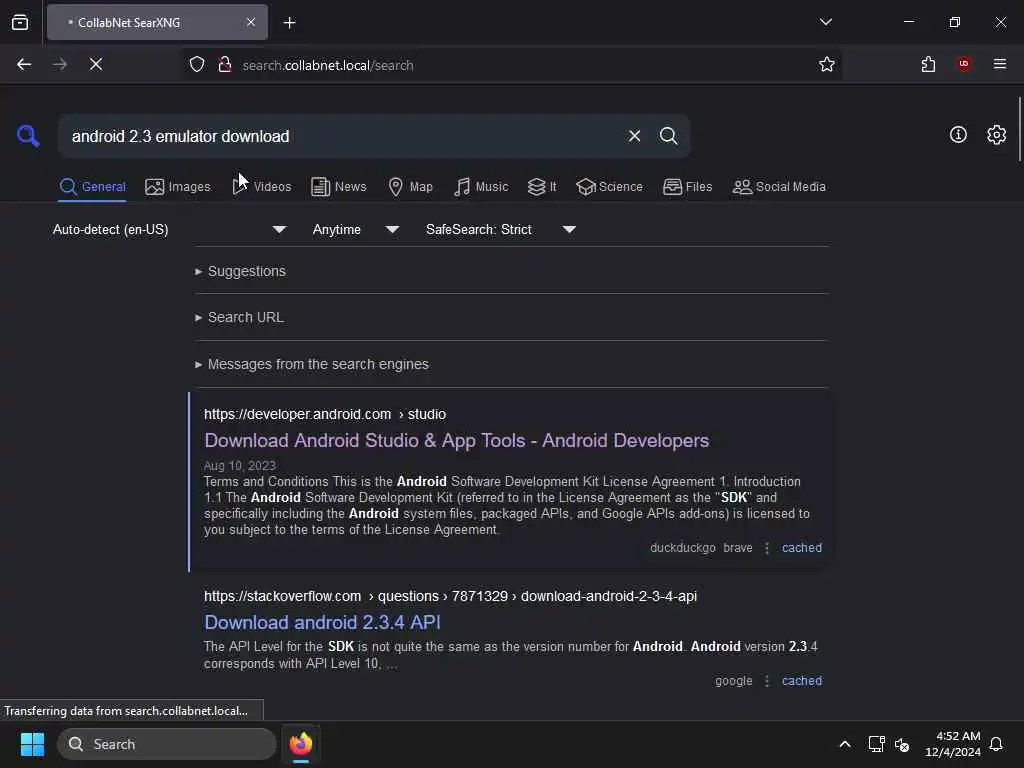The image size is (1024, 768).
Task: Switch to the Science category
Action: click(610, 187)
